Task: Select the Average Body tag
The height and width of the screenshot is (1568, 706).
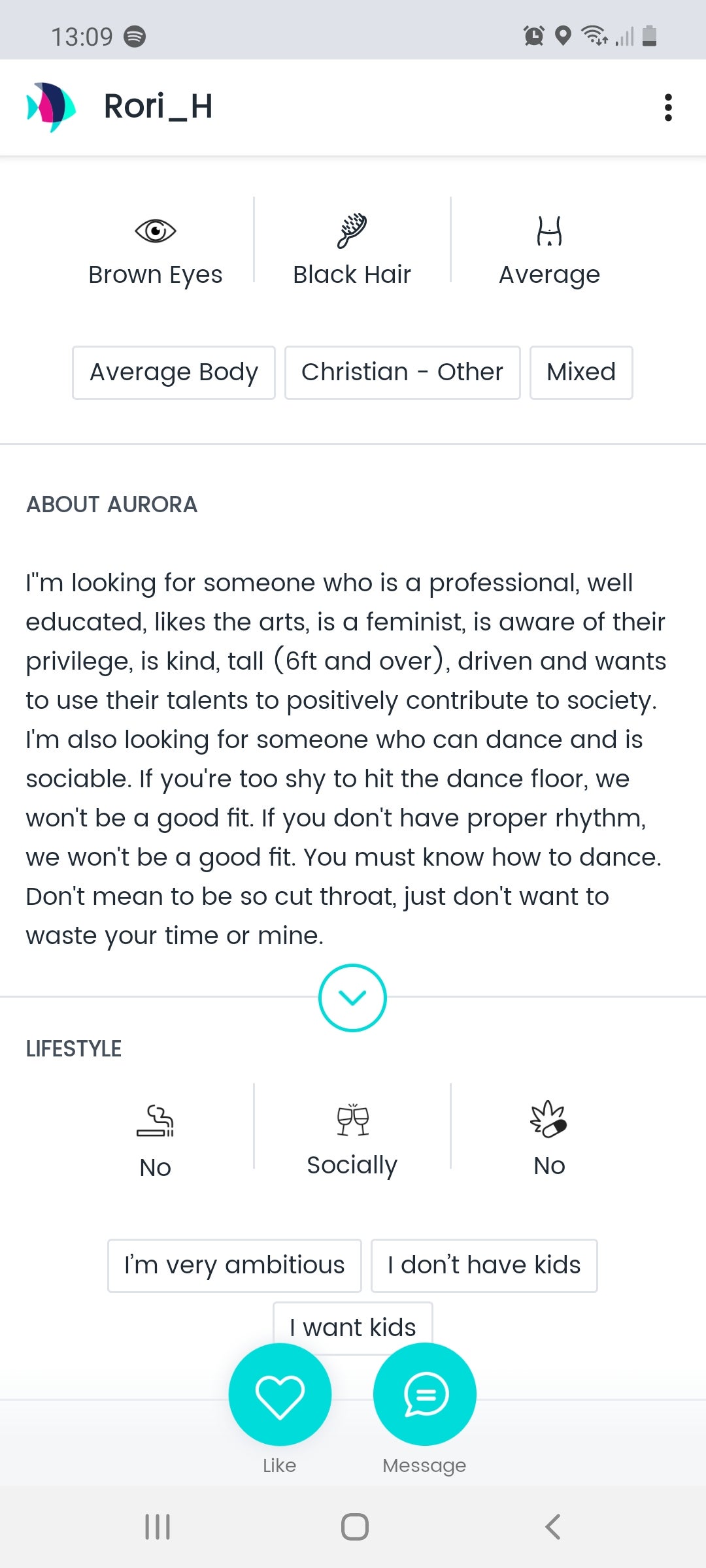Action: (x=174, y=372)
